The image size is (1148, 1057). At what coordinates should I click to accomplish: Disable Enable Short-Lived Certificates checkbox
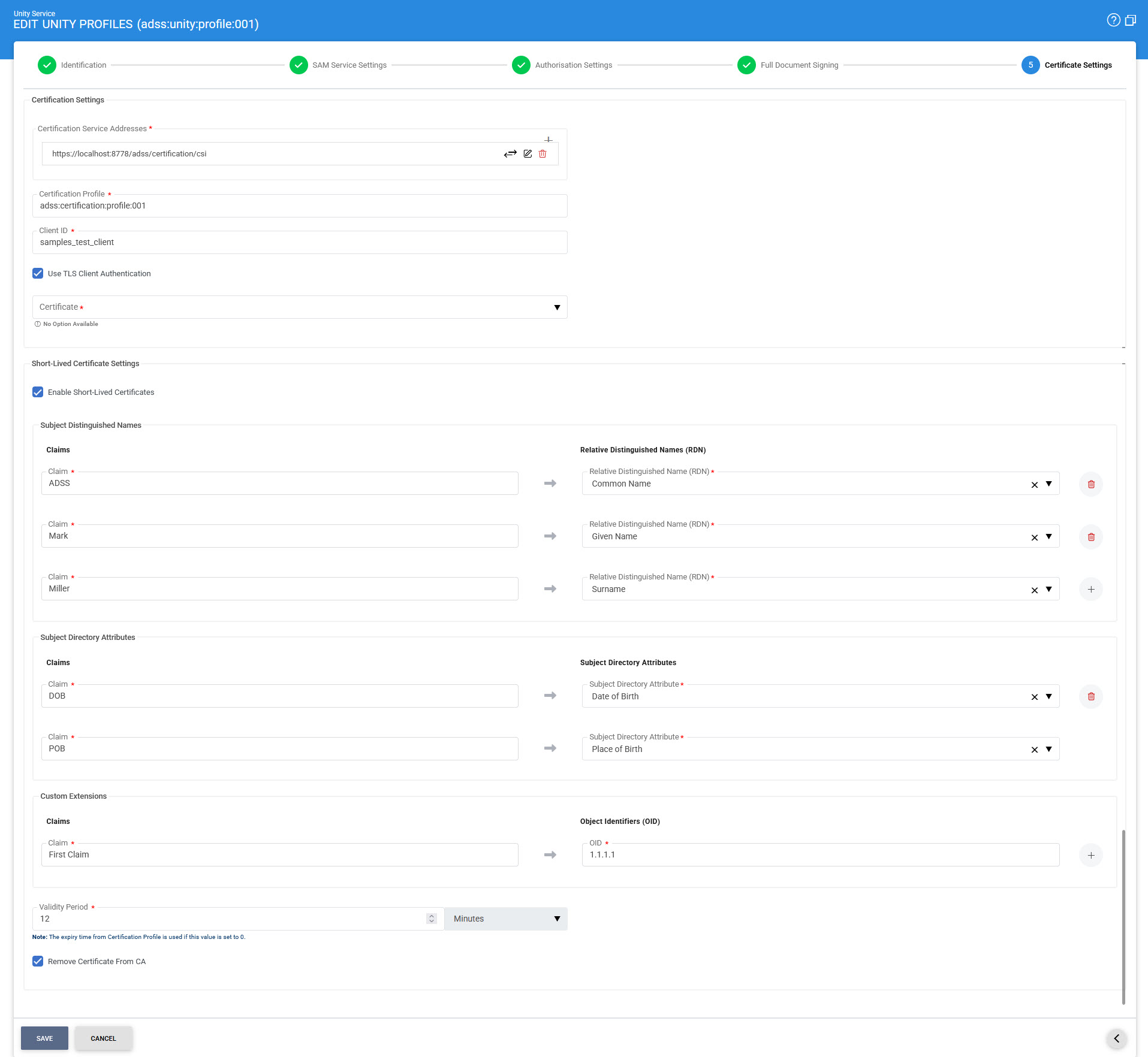tap(38, 392)
